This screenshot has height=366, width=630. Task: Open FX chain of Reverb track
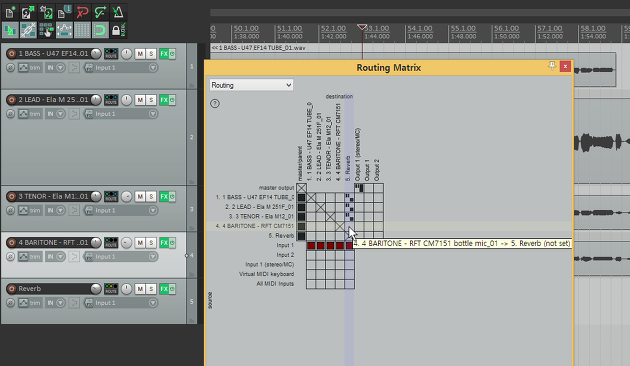[164, 288]
